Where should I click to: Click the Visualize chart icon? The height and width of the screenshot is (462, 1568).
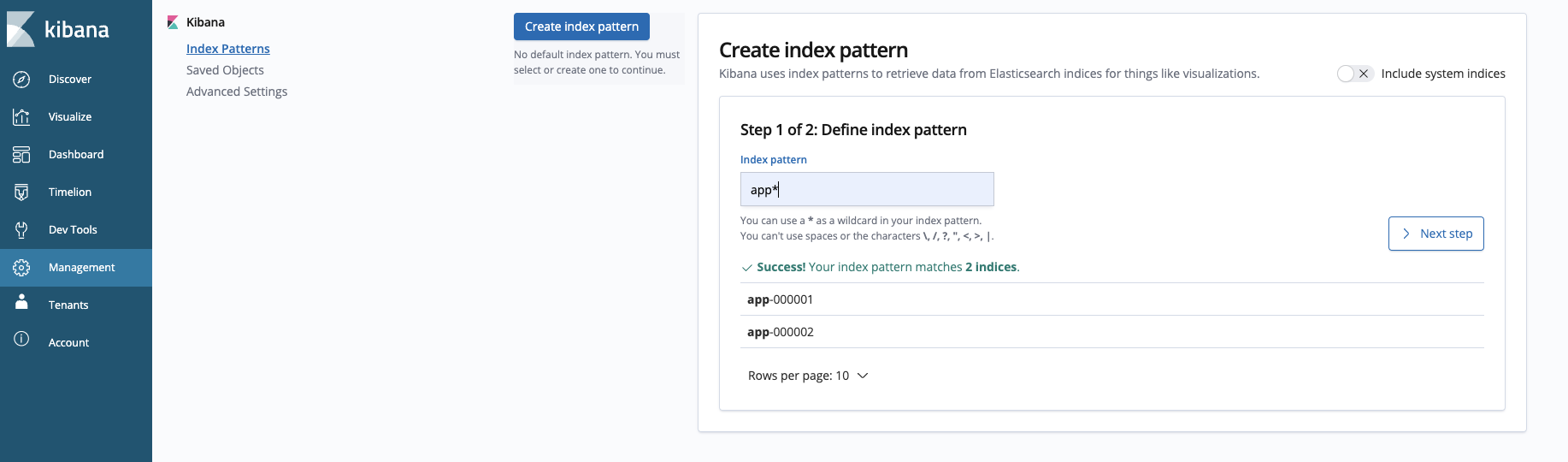pyautogui.click(x=21, y=117)
